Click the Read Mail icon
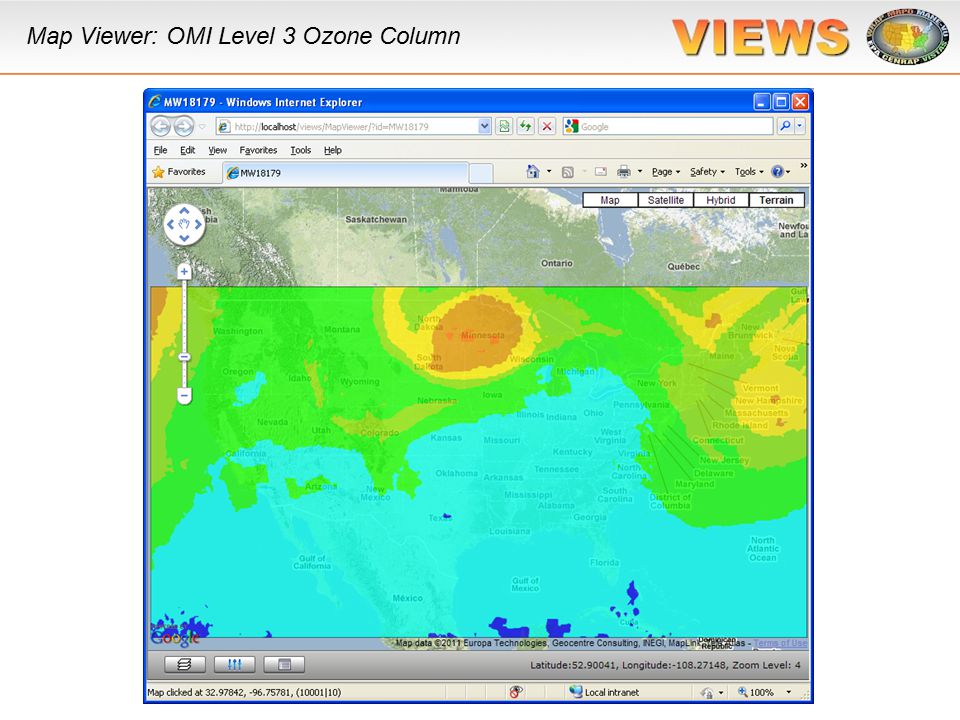This screenshot has height=720, width=960. pos(601,172)
